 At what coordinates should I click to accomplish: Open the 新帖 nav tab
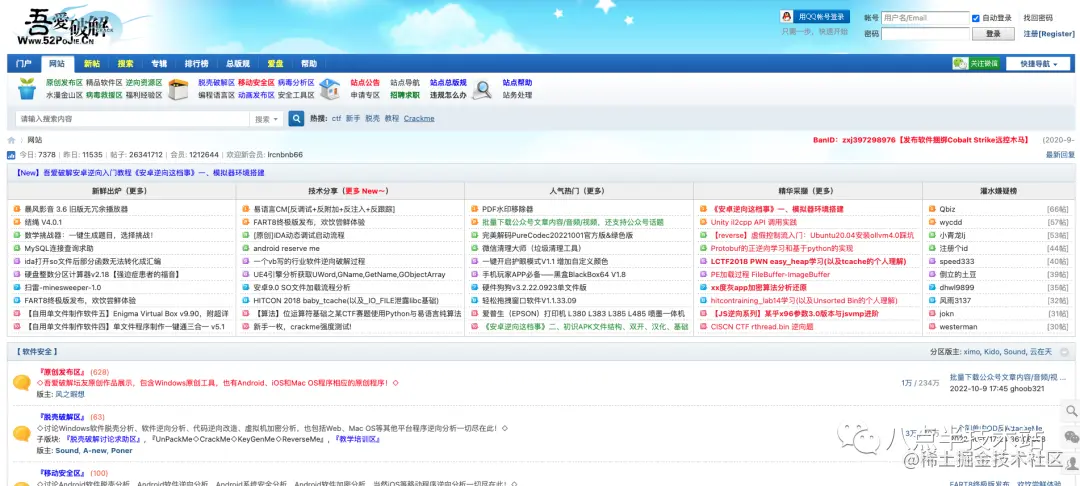92,63
